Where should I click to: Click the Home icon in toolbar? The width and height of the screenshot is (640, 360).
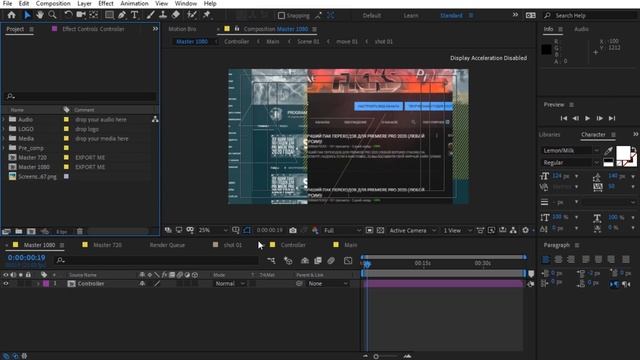[11, 15]
